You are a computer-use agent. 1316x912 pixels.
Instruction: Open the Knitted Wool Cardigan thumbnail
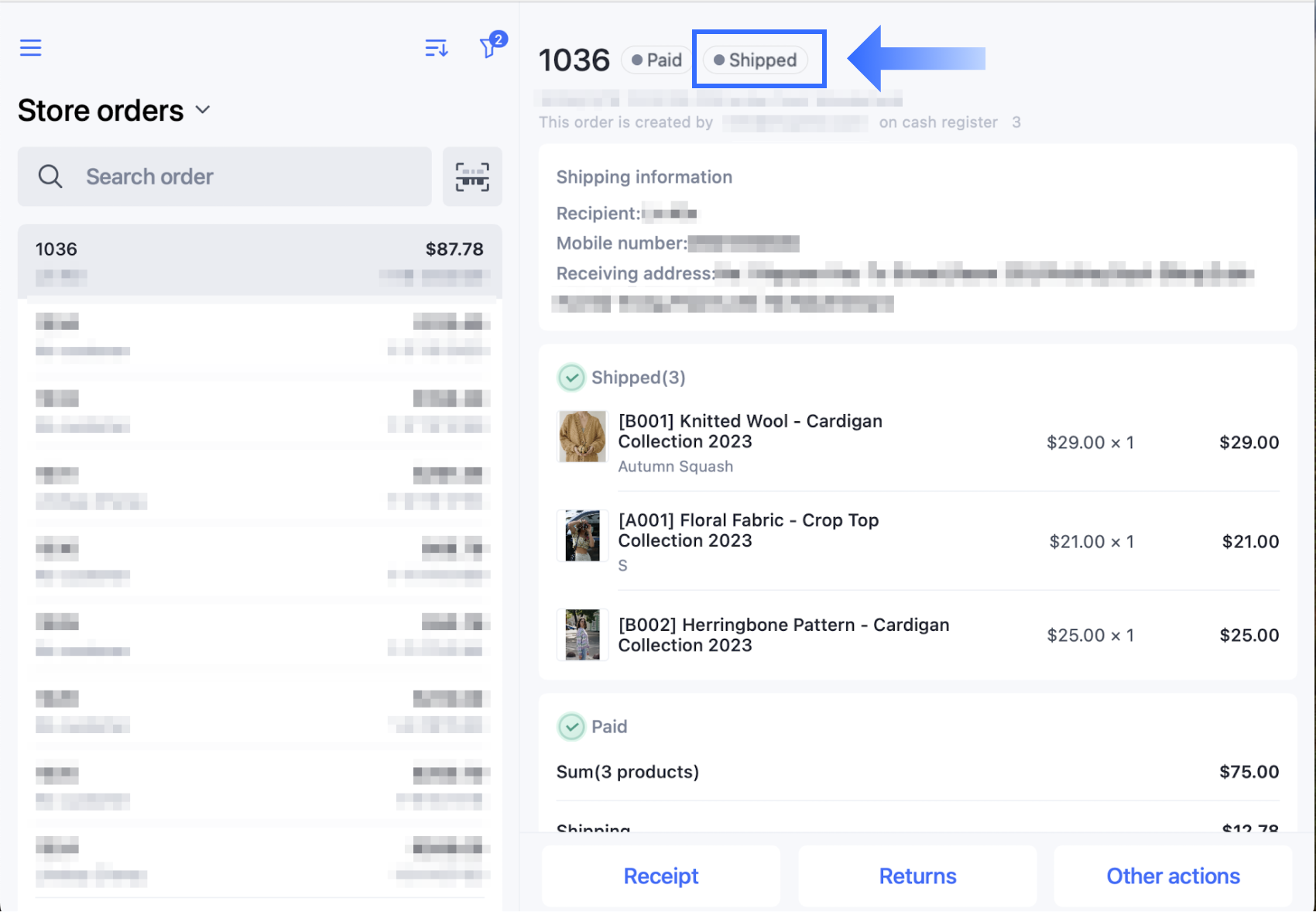582,437
